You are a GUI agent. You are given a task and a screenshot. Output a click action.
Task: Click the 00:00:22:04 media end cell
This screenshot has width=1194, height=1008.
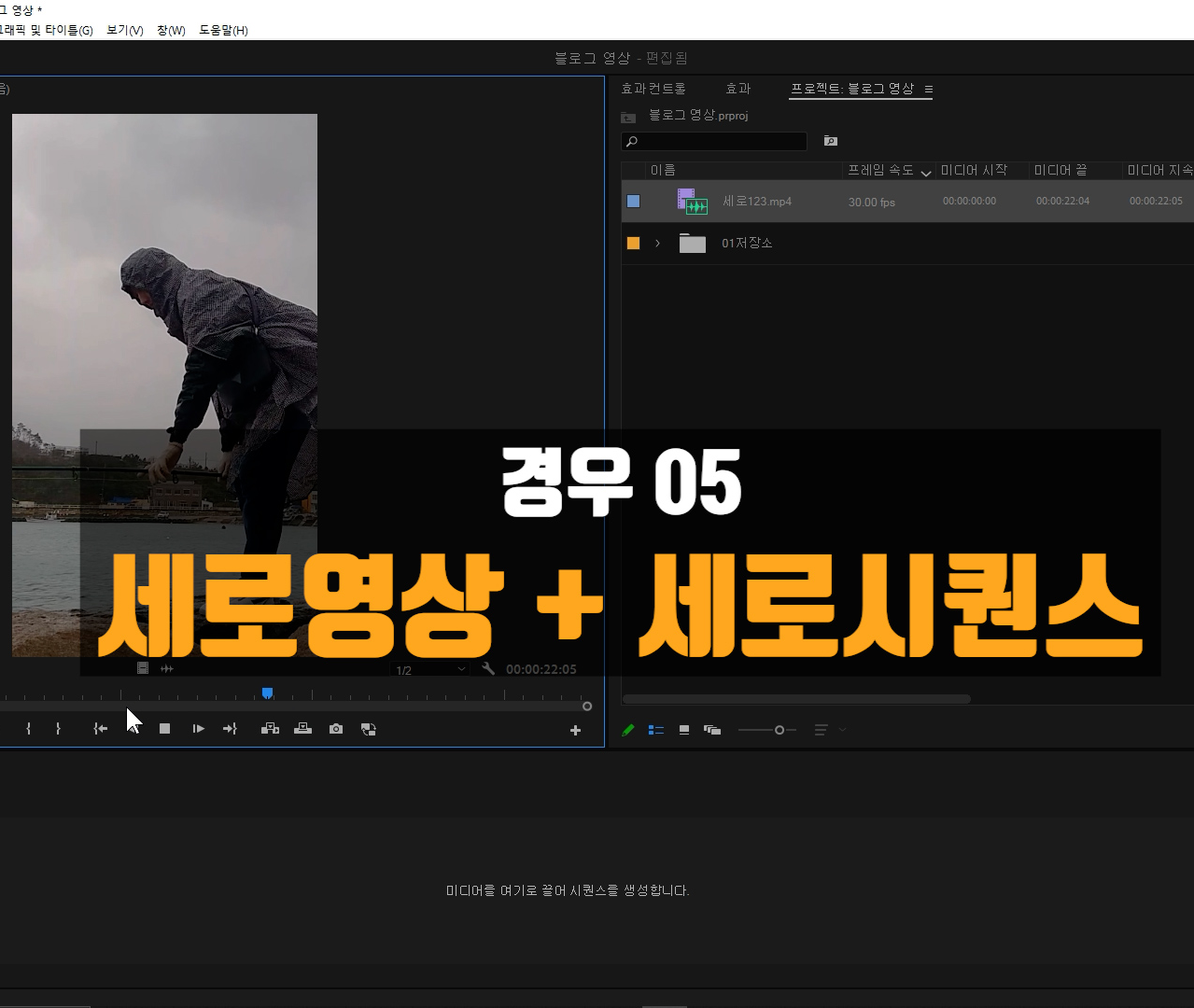1062,201
